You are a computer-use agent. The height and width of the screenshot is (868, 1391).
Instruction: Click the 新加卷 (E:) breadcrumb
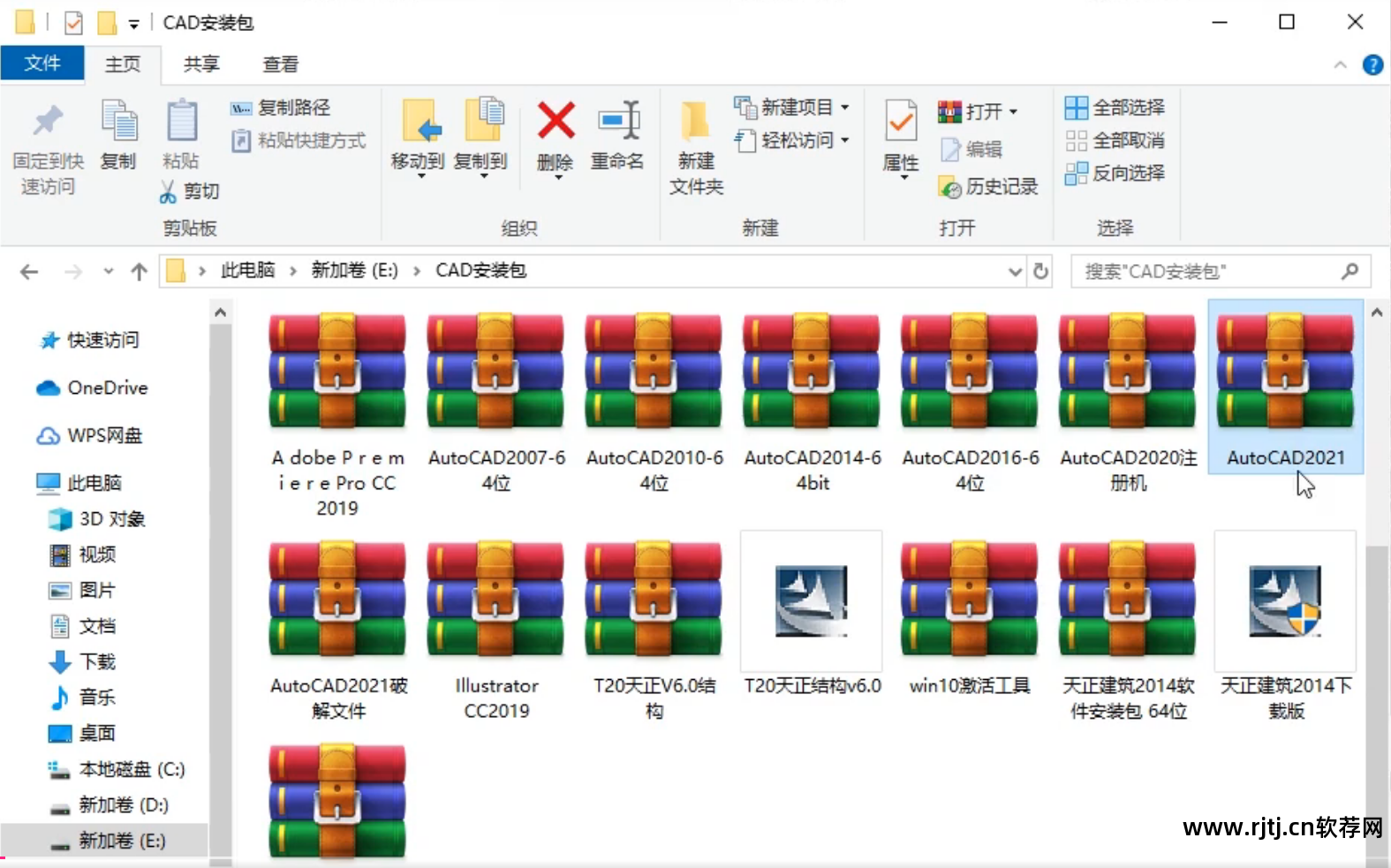[354, 270]
